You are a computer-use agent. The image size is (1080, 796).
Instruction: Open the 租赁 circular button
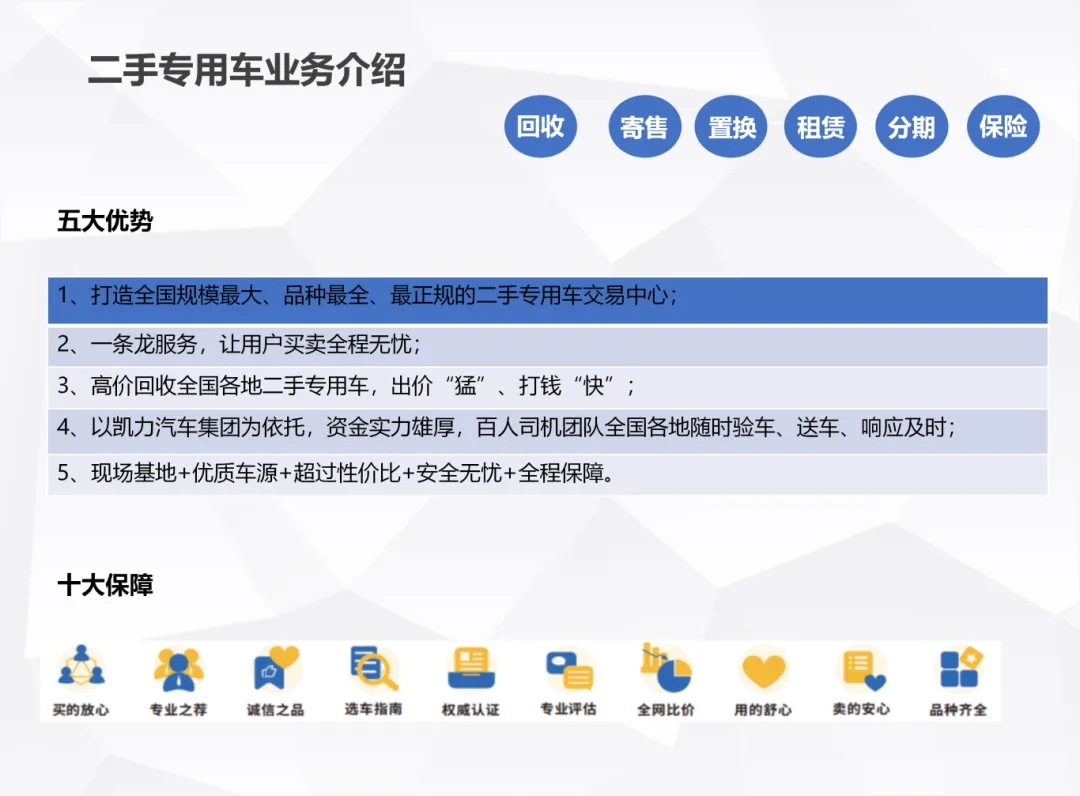point(821,127)
